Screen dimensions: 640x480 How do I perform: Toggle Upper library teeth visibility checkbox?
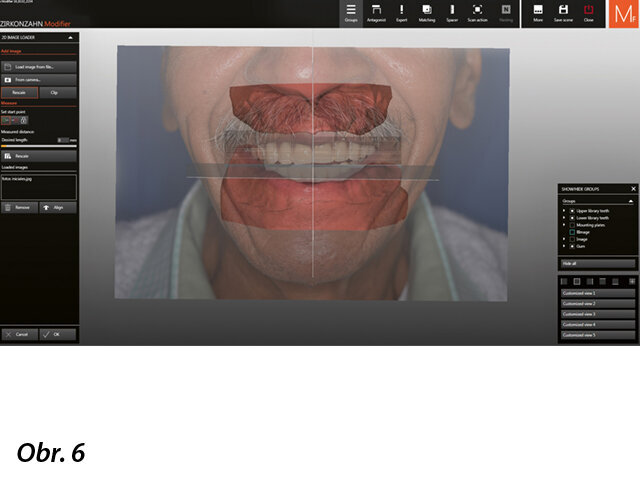(x=572, y=212)
